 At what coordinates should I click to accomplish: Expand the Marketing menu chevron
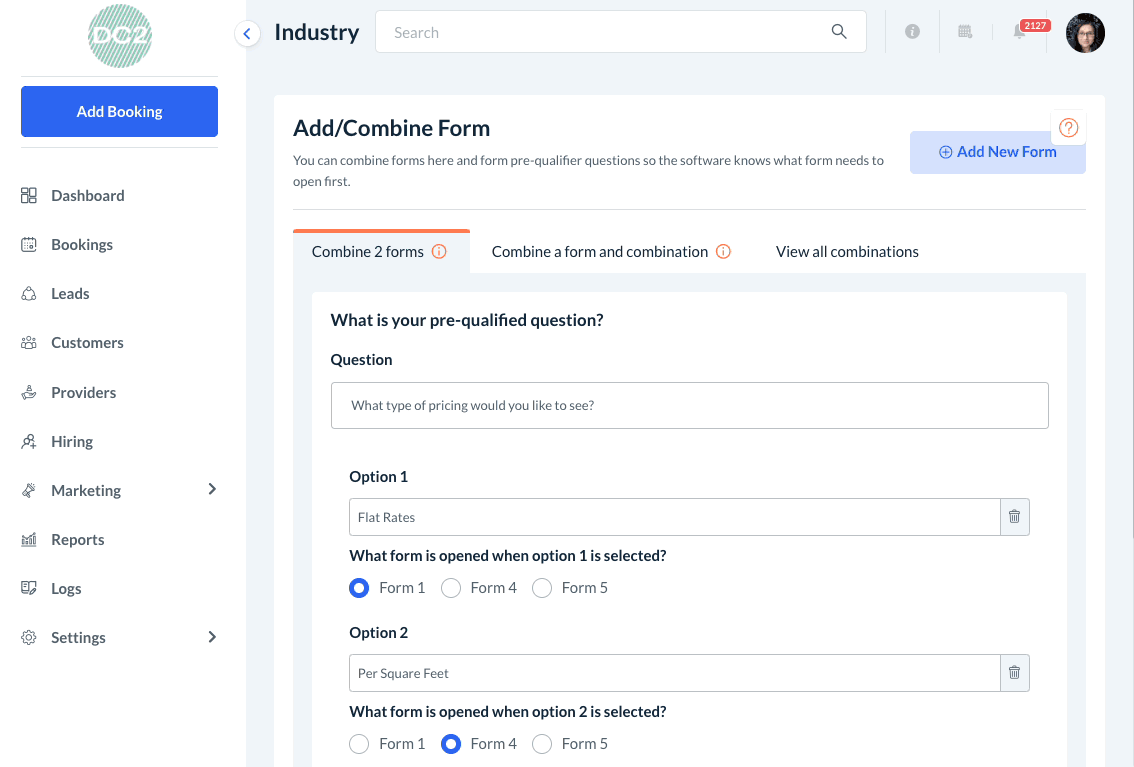(212, 489)
